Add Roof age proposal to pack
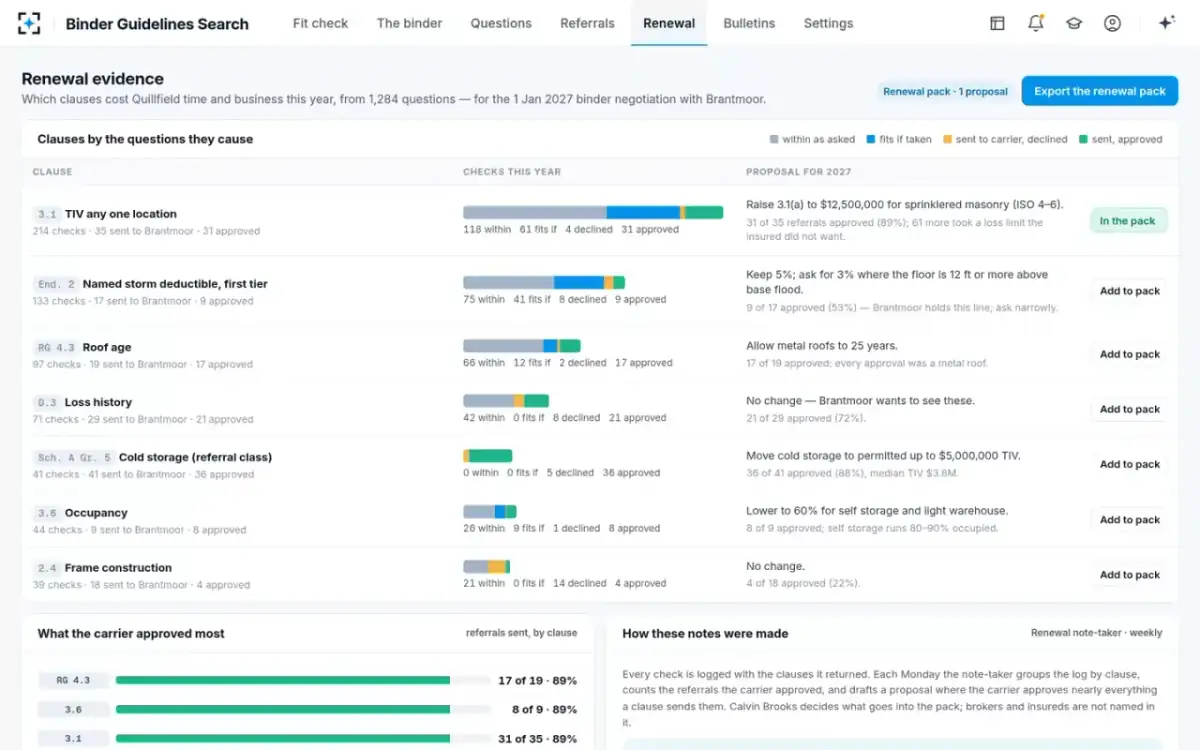The width and height of the screenshot is (1200, 750). [x=1129, y=354]
